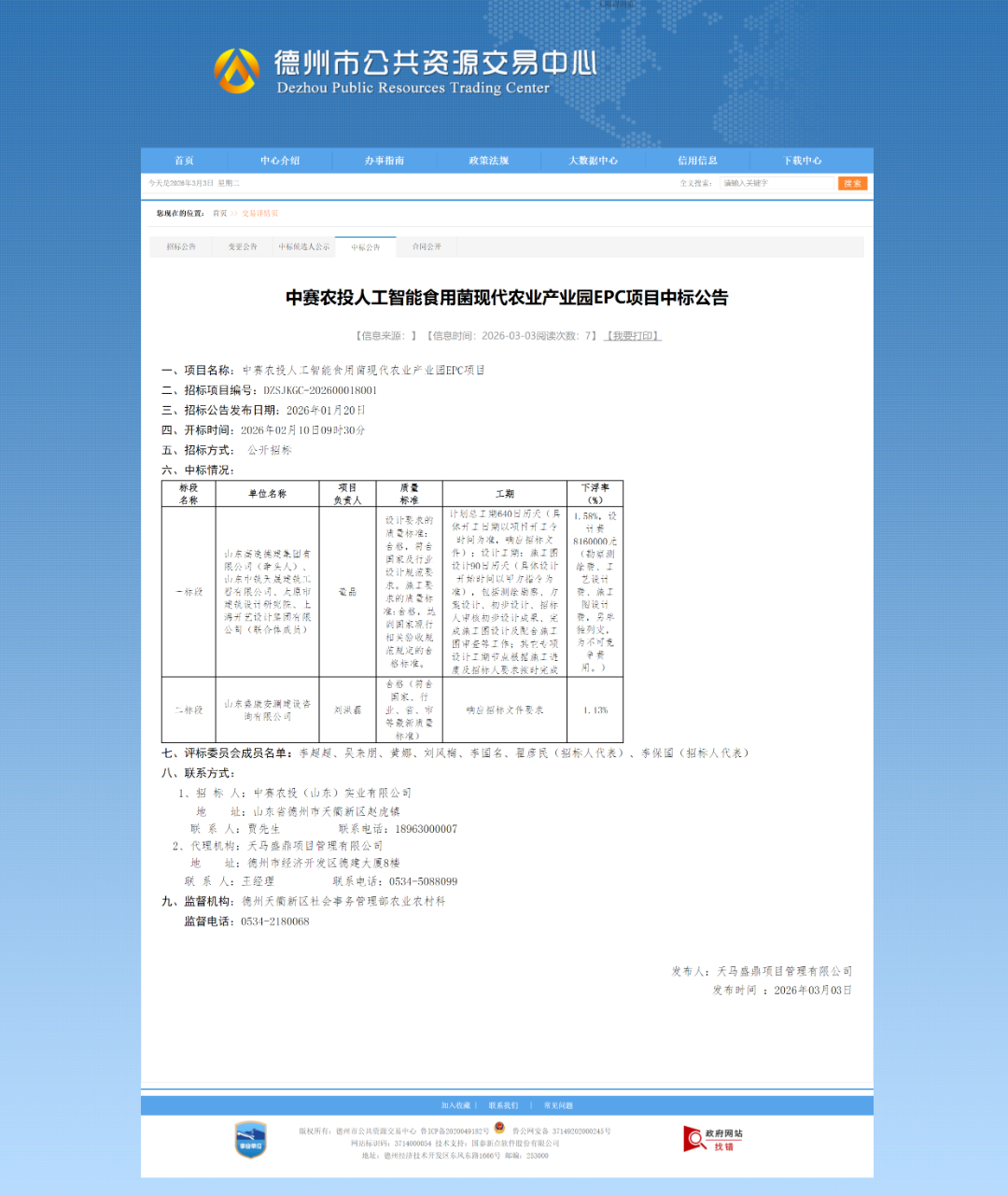1008x1195 pixels.
Task: Click the 事业单位 shield badge icon
Action: point(251,1139)
